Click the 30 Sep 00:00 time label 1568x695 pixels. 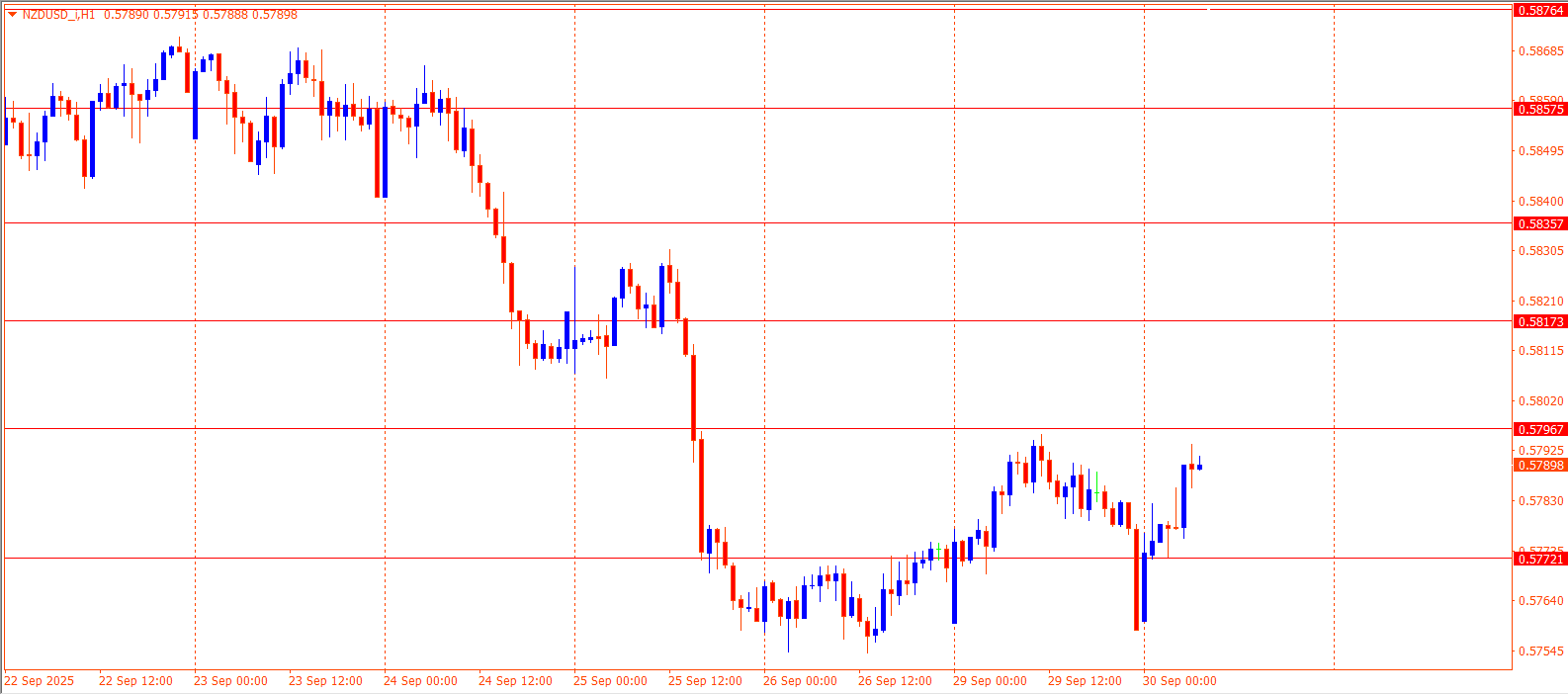pos(1179,681)
